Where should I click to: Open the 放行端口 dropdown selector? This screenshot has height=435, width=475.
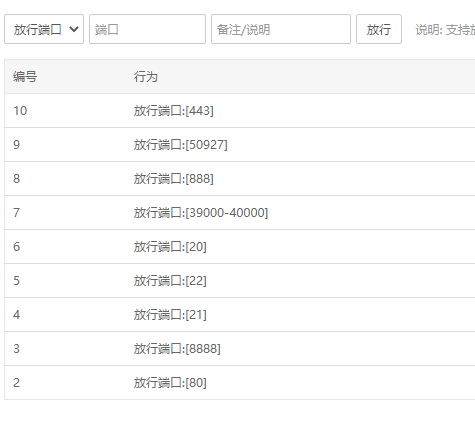(44, 29)
